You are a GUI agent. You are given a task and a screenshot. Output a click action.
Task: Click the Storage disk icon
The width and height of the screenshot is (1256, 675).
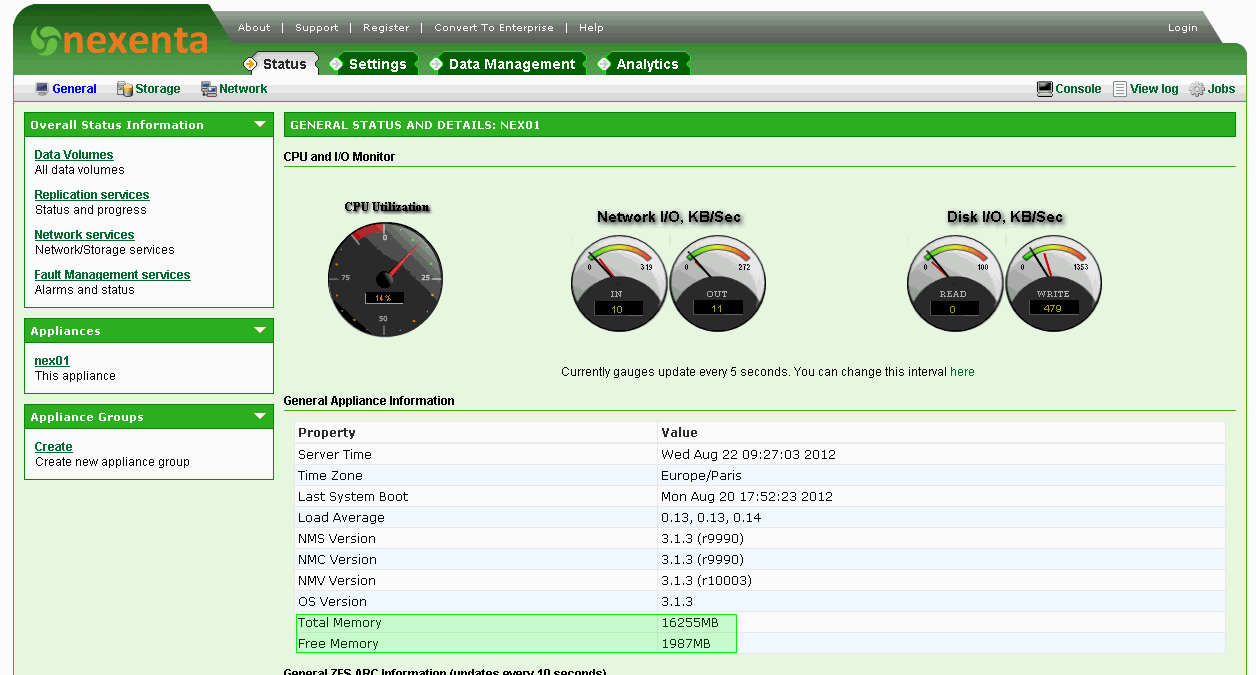[125, 89]
